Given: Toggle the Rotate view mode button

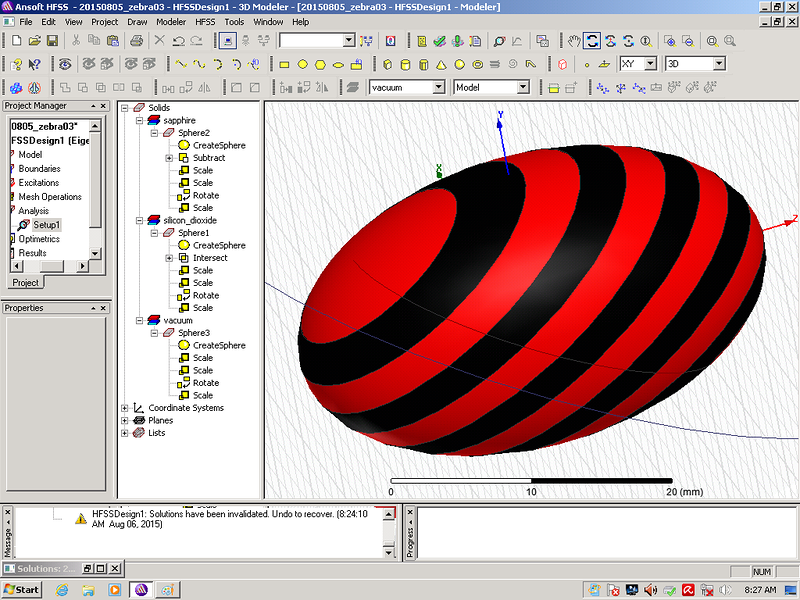Looking at the screenshot, I should [x=592, y=41].
